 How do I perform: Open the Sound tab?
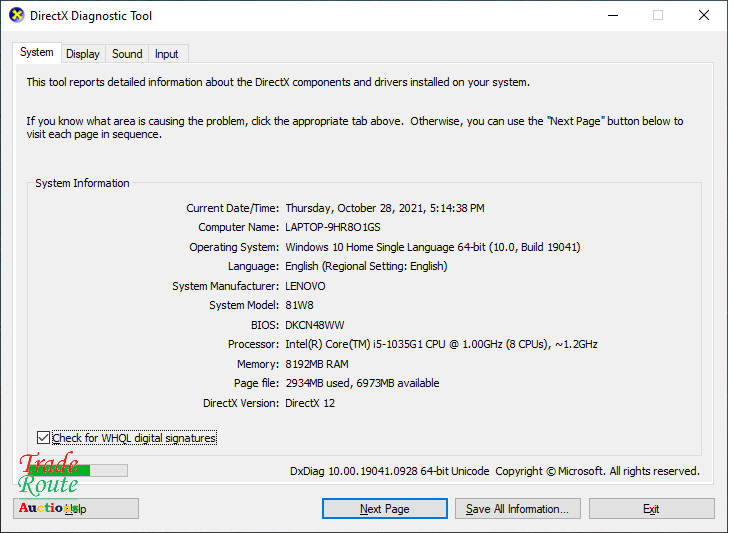pyautogui.click(x=127, y=54)
